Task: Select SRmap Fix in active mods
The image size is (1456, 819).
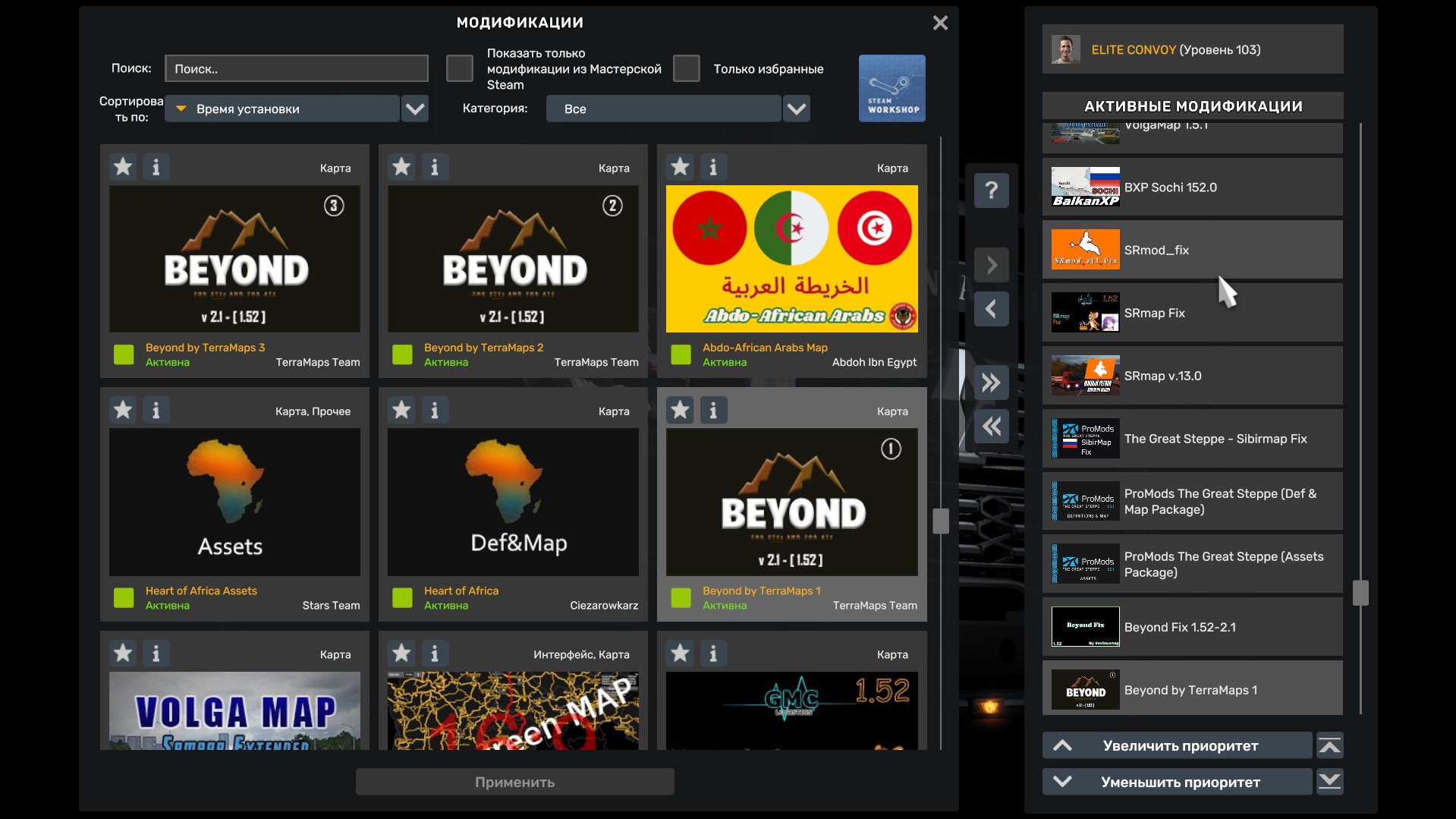Action: click(1192, 313)
